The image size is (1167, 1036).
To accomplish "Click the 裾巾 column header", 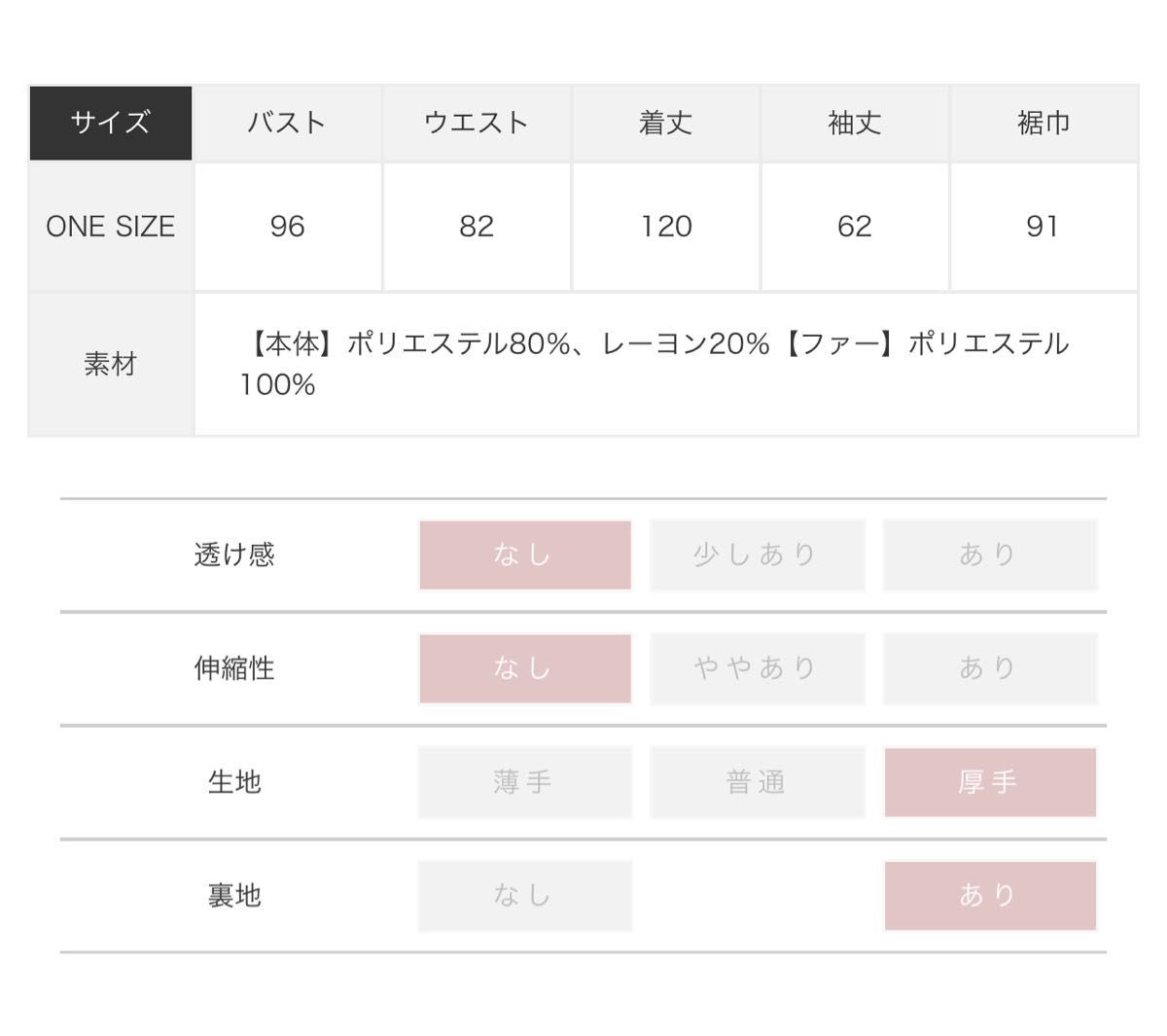I will pos(1043,124).
